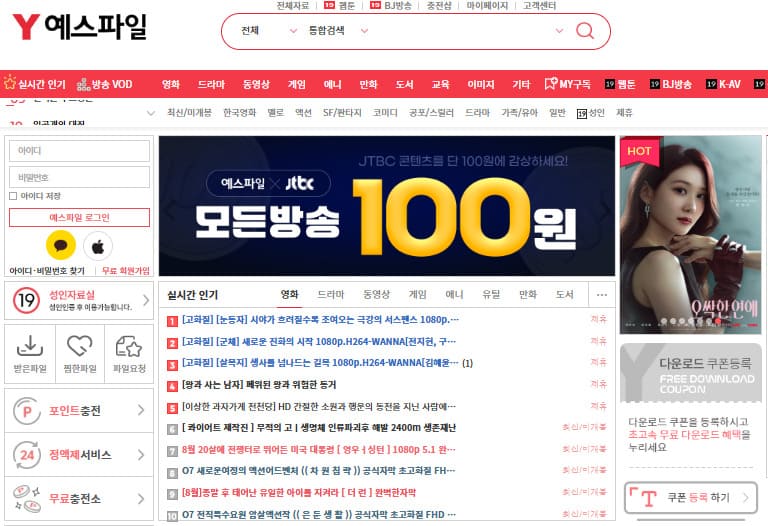Open 19 웹툰 in red navigation bar
Image resolution: width=768 pixels, height=526 pixels.
tap(620, 84)
